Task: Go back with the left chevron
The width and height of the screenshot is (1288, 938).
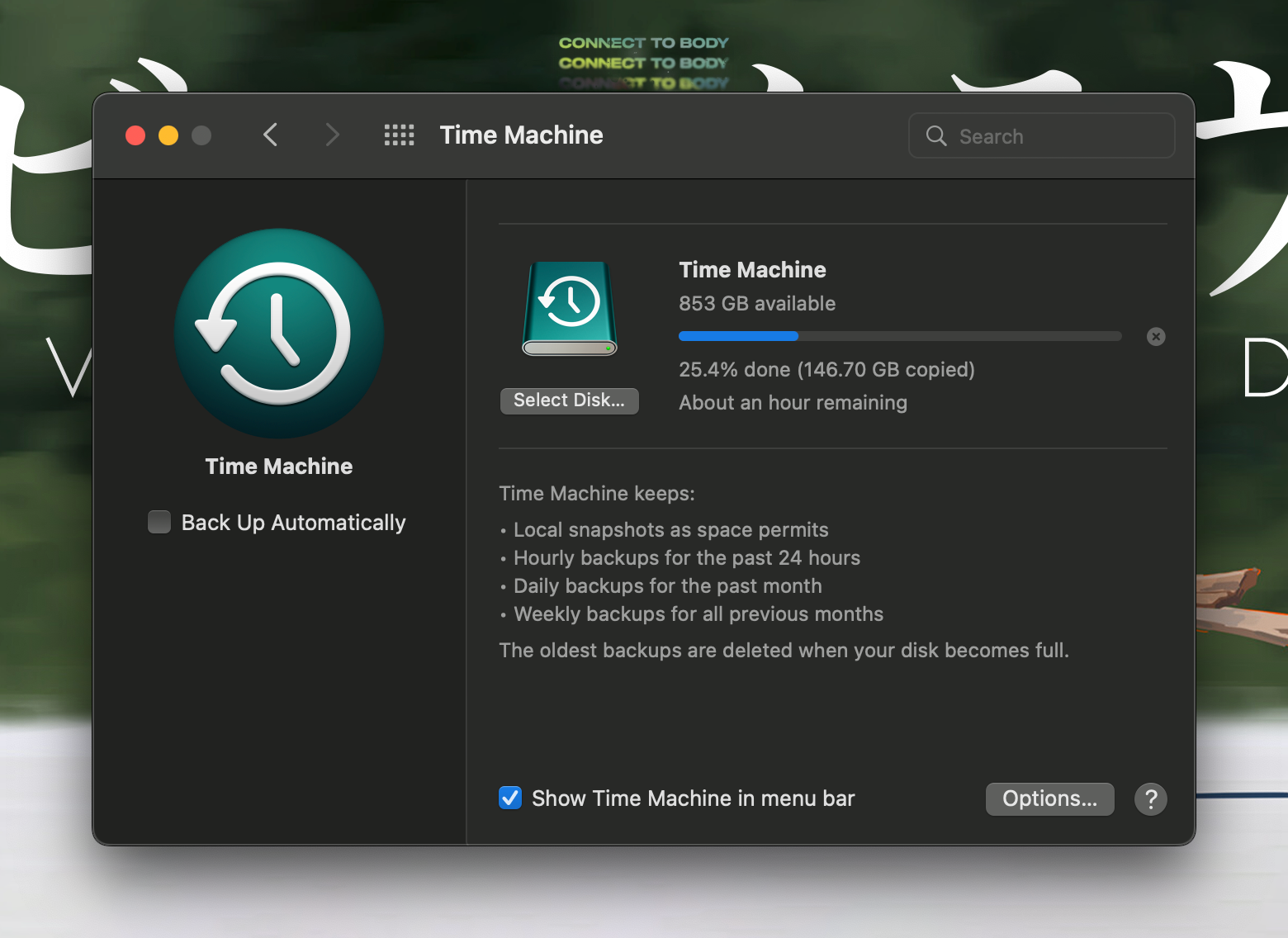Action: click(270, 135)
